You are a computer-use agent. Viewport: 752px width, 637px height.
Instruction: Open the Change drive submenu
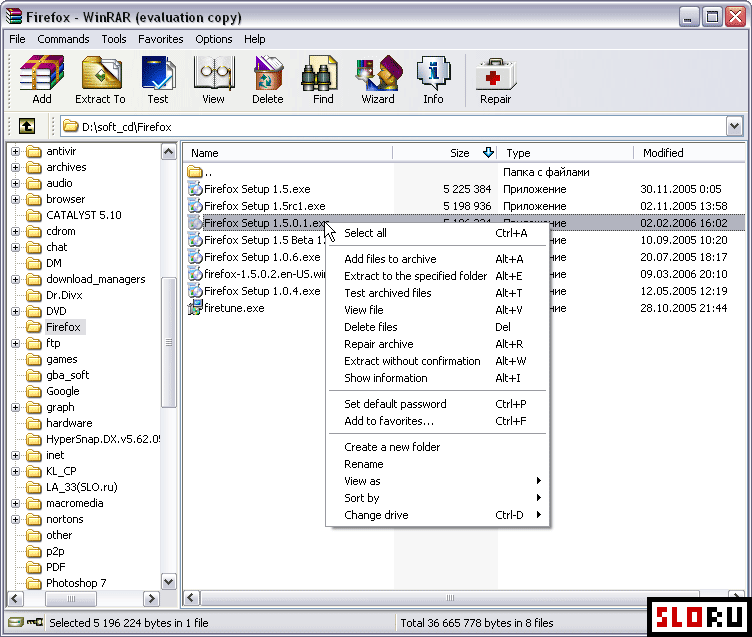tap(437, 515)
